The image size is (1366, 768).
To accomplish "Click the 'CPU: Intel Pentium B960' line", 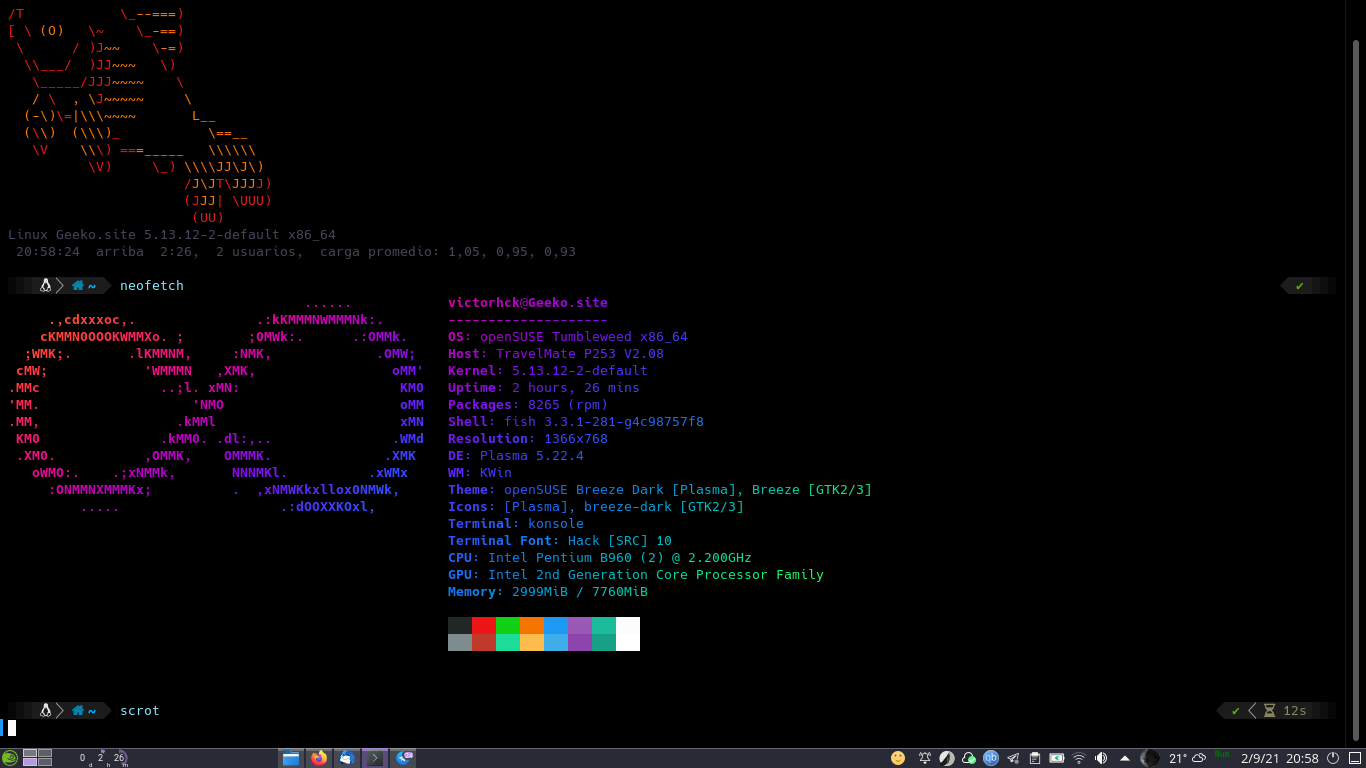I will coord(600,558).
